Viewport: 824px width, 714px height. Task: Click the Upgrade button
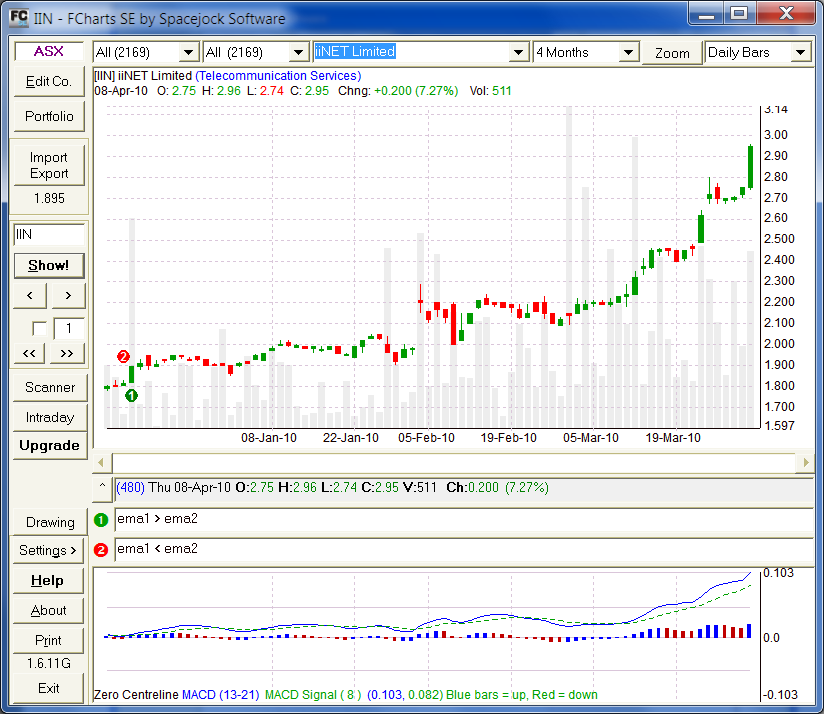pyautogui.click(x=50, y=446)
